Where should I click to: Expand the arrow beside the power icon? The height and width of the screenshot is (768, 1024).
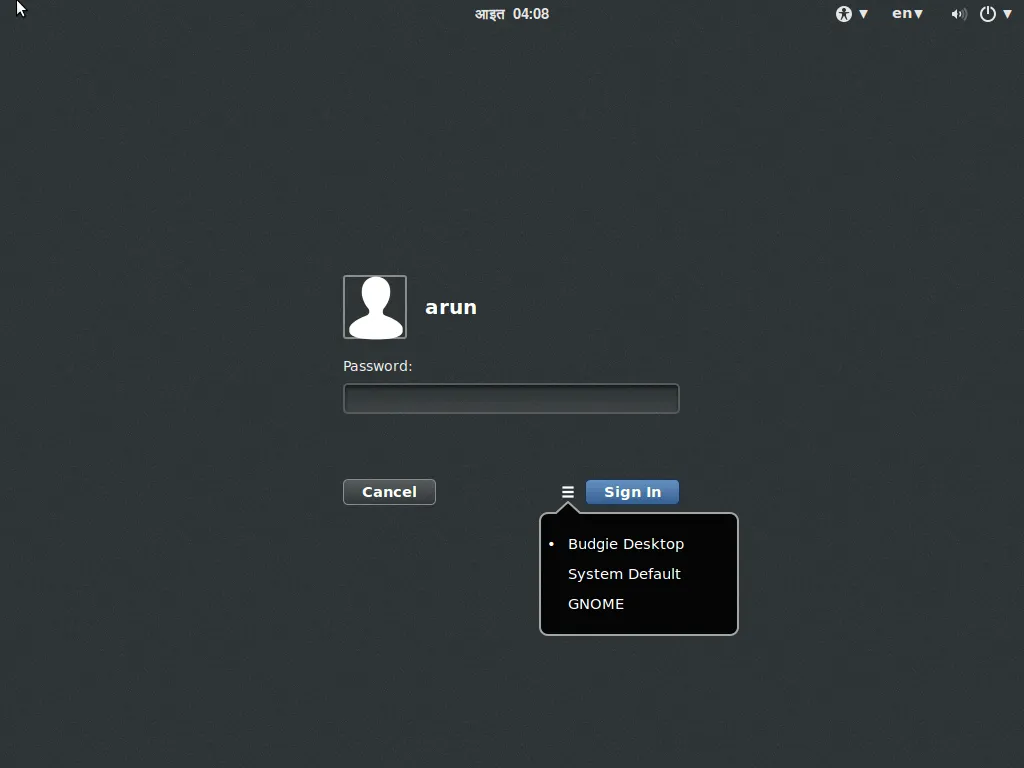[1007, 14]
